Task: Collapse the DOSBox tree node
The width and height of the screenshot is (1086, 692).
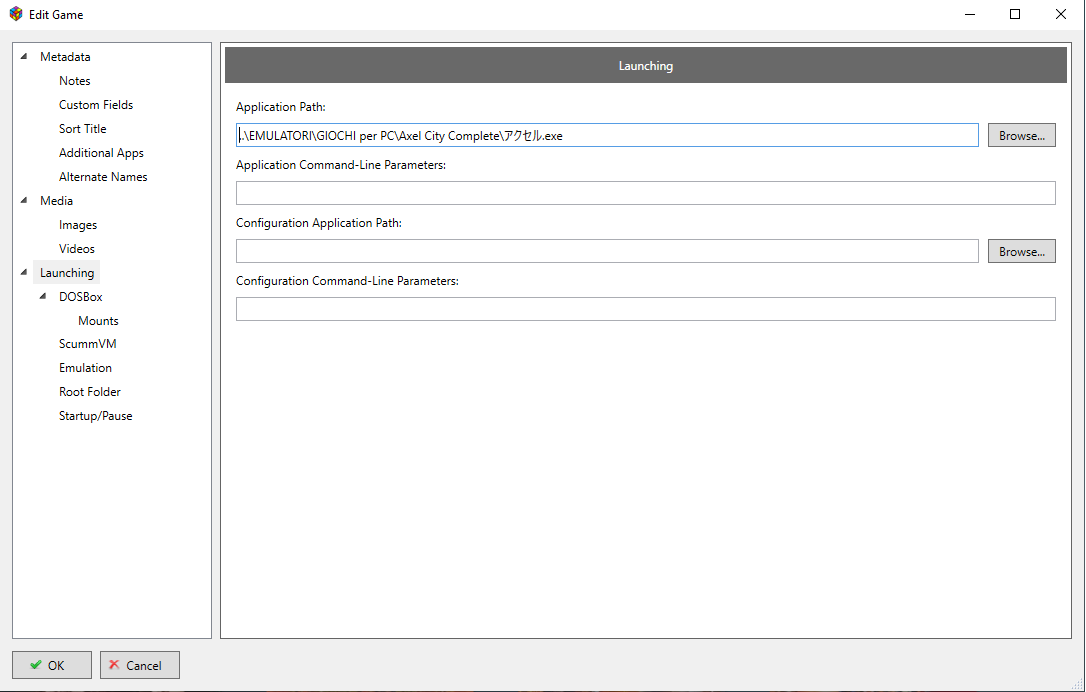Action: (43, 296)
